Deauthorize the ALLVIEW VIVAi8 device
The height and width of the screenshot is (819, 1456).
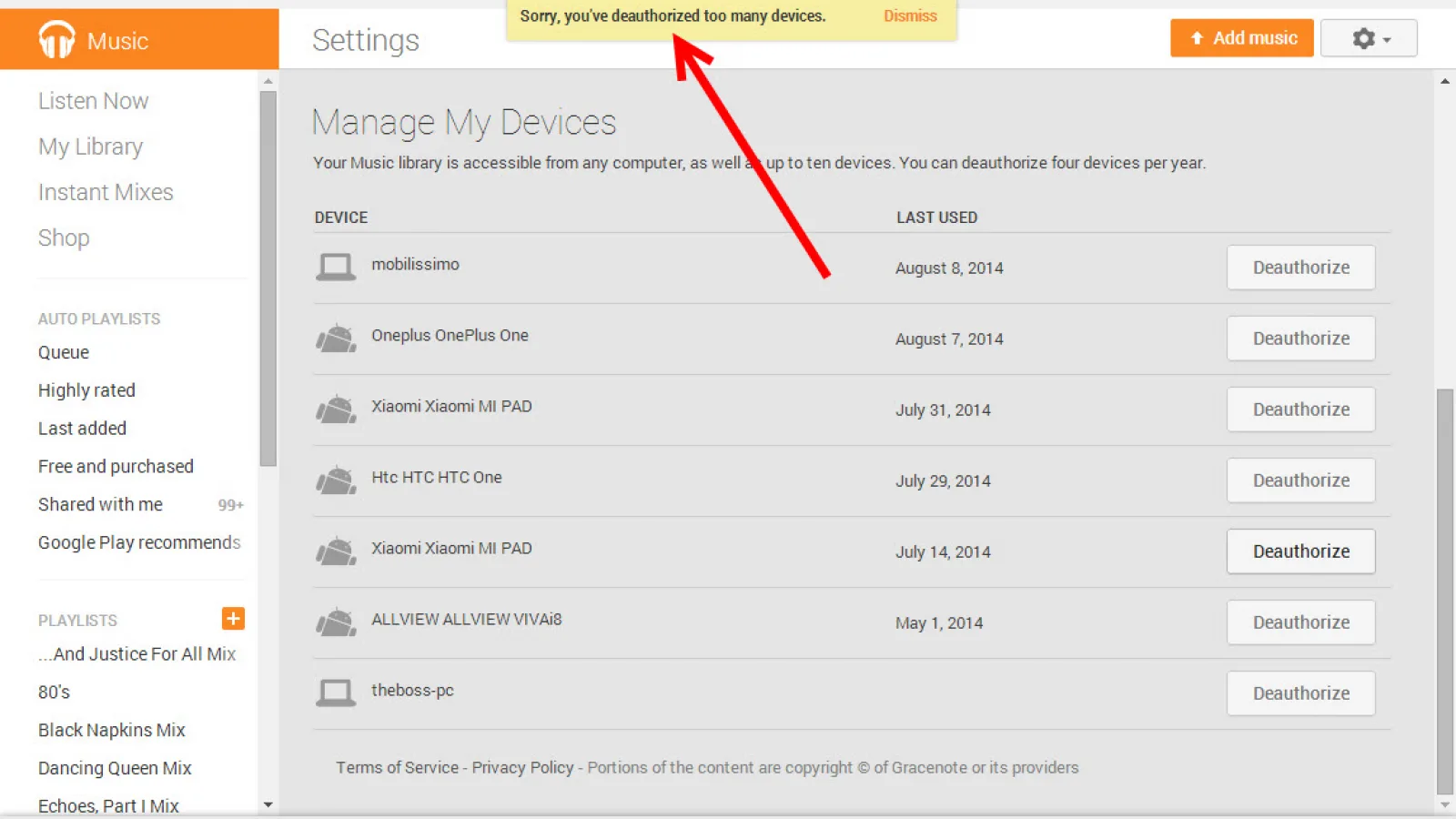(x=1300, y=622)
